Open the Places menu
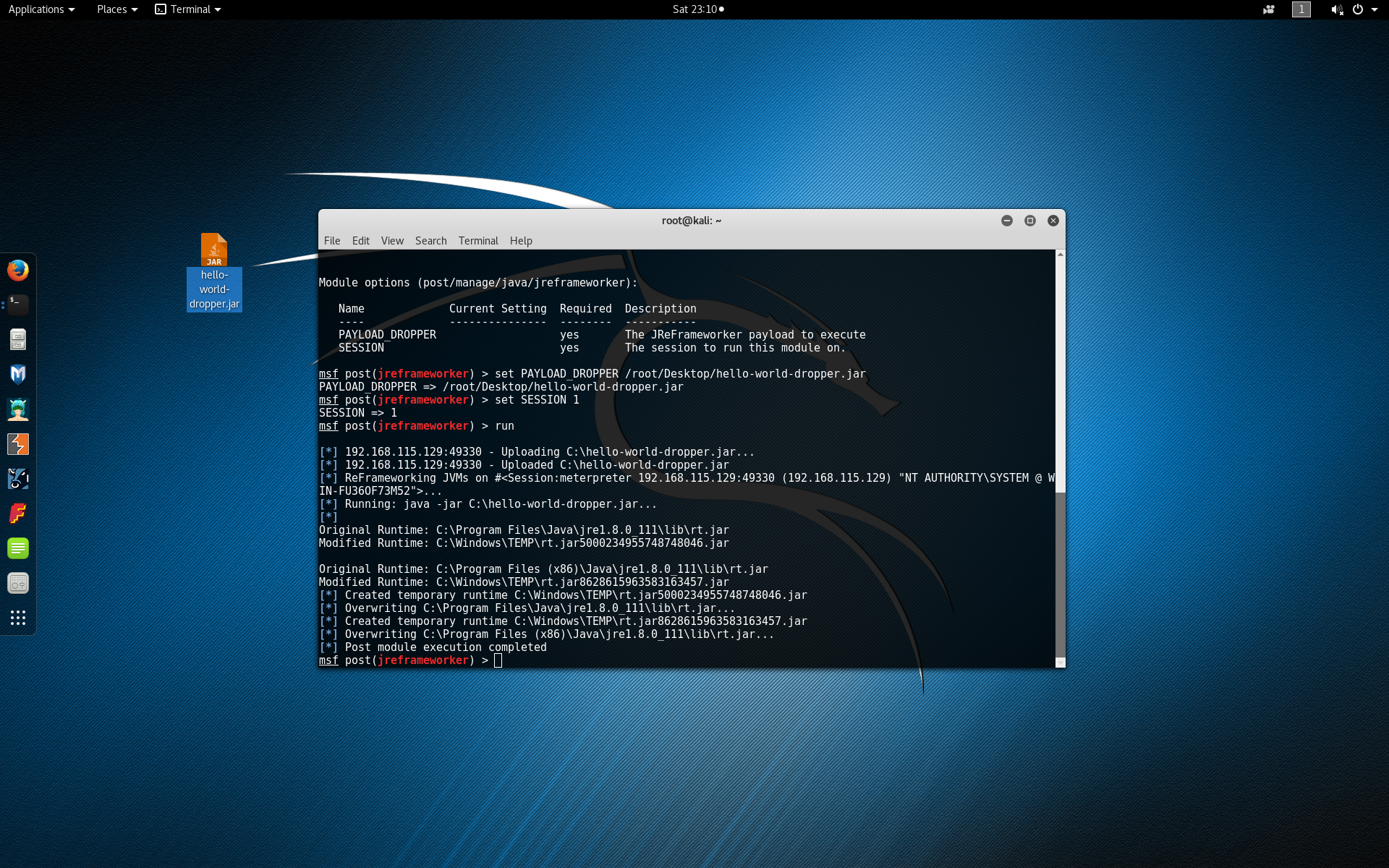This screenshot has width=1389, height=868. coord(117,9)
